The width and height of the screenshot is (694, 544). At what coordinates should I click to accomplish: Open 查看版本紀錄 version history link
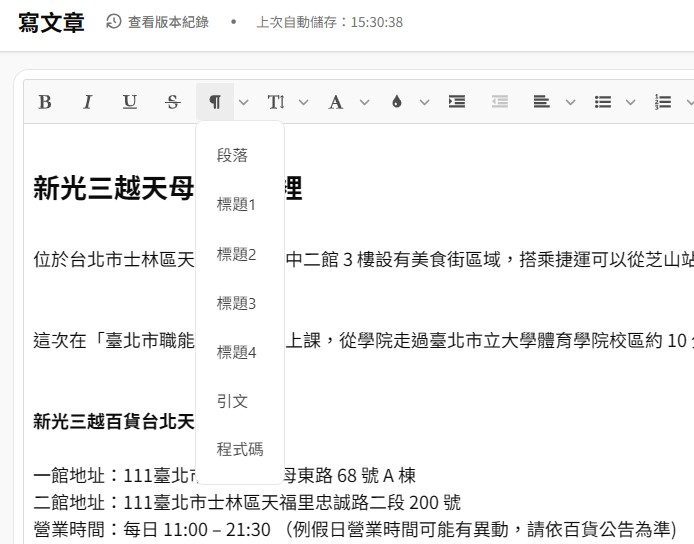[168, 22]
